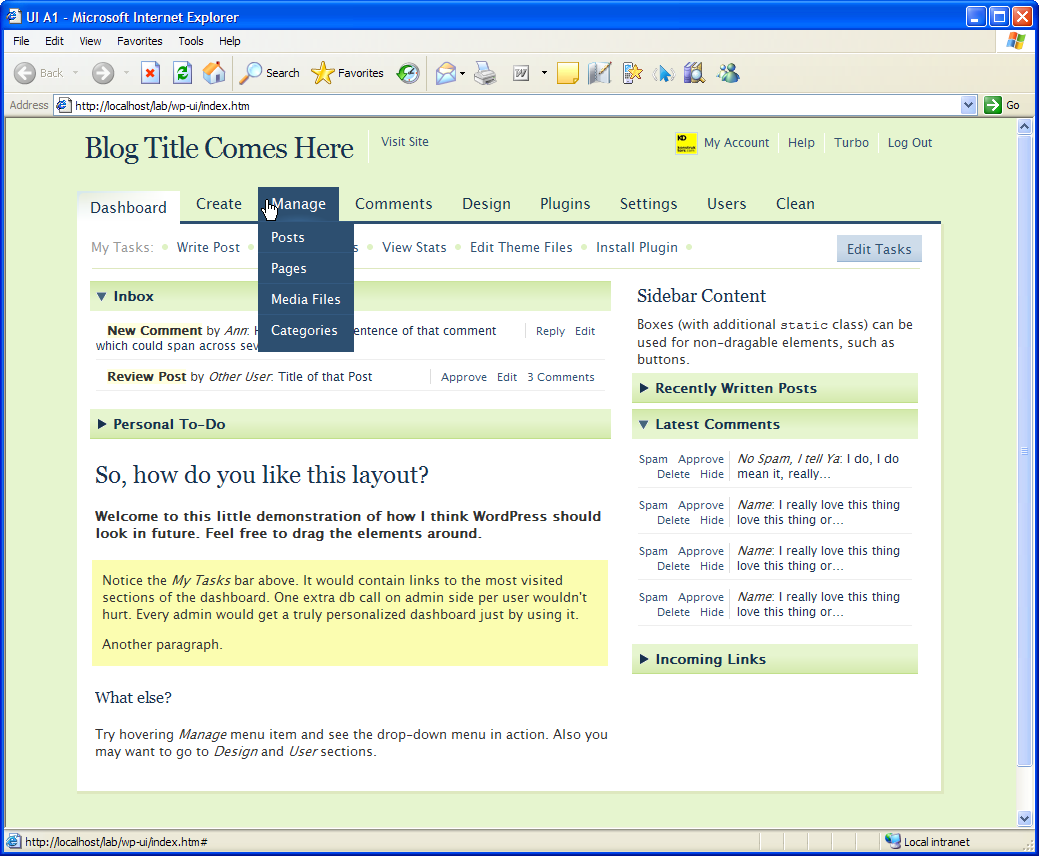Select Media Files from Manage dropdown

305,299
